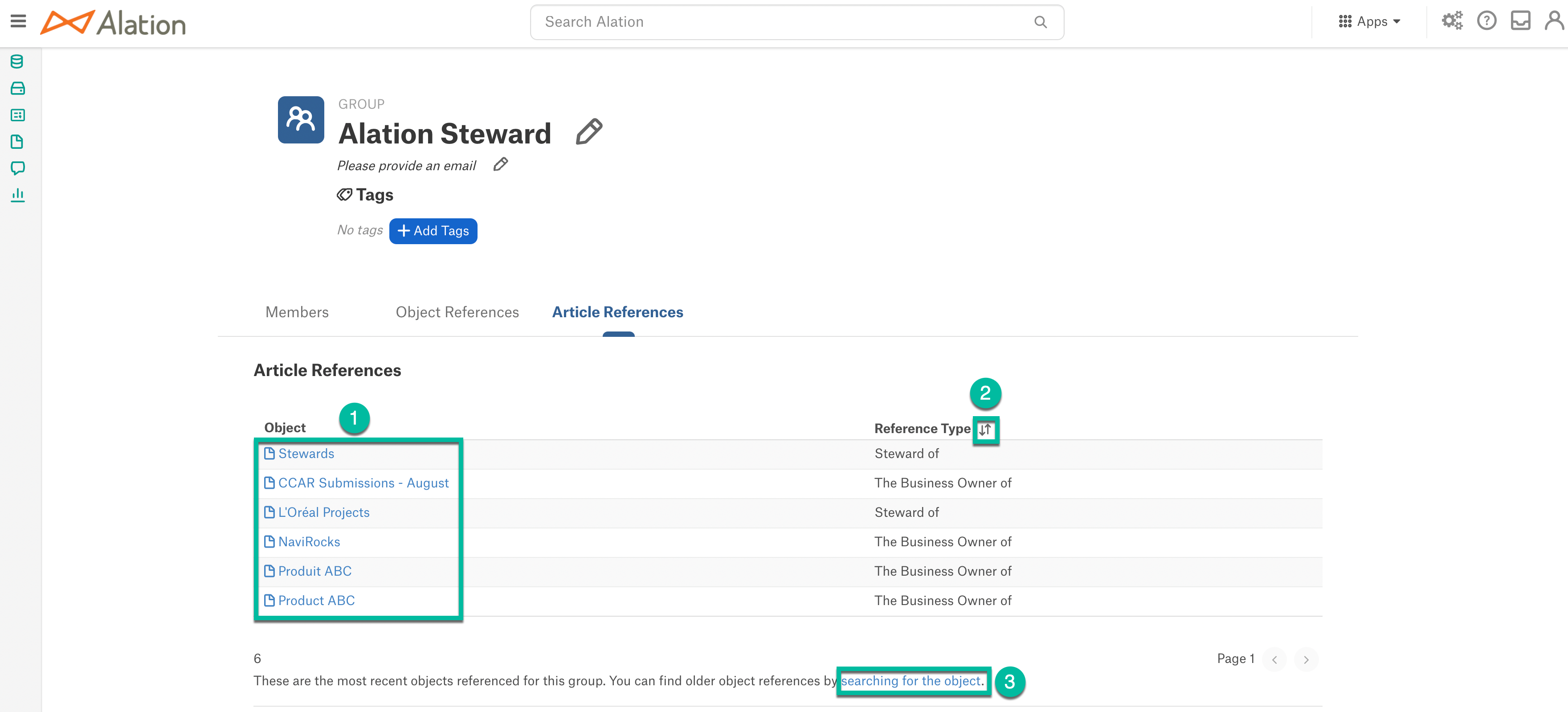Open the data sources database sidebar icon
1568x712 pixels.
coord(18,61)
